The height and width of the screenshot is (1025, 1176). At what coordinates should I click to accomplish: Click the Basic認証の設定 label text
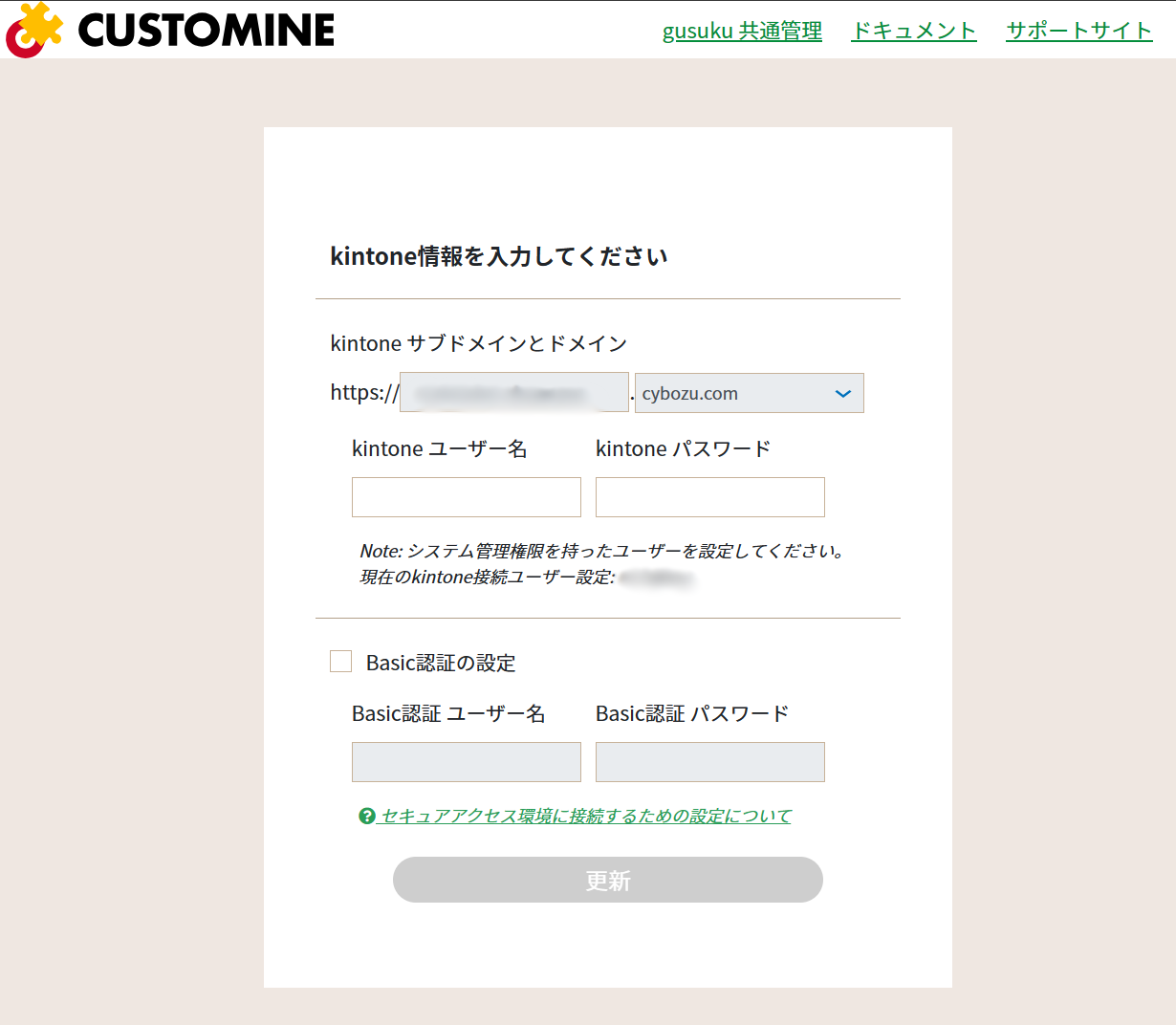pyautogui.click(x=441, y=663)
